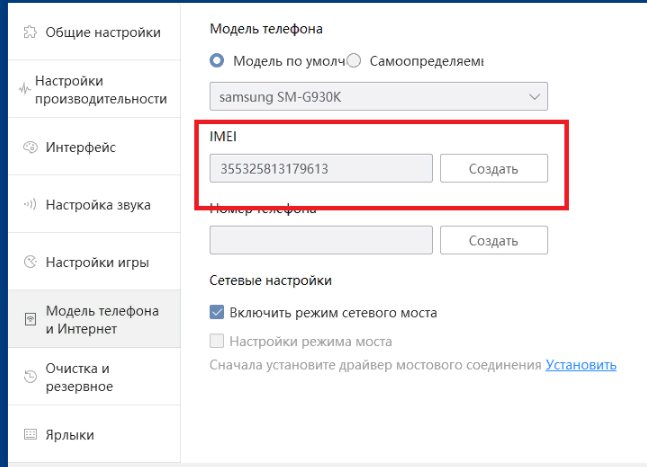Select the self-defined model radio button
The width and height of the screenshot is (647, 467).
click(x=353, y=60)
